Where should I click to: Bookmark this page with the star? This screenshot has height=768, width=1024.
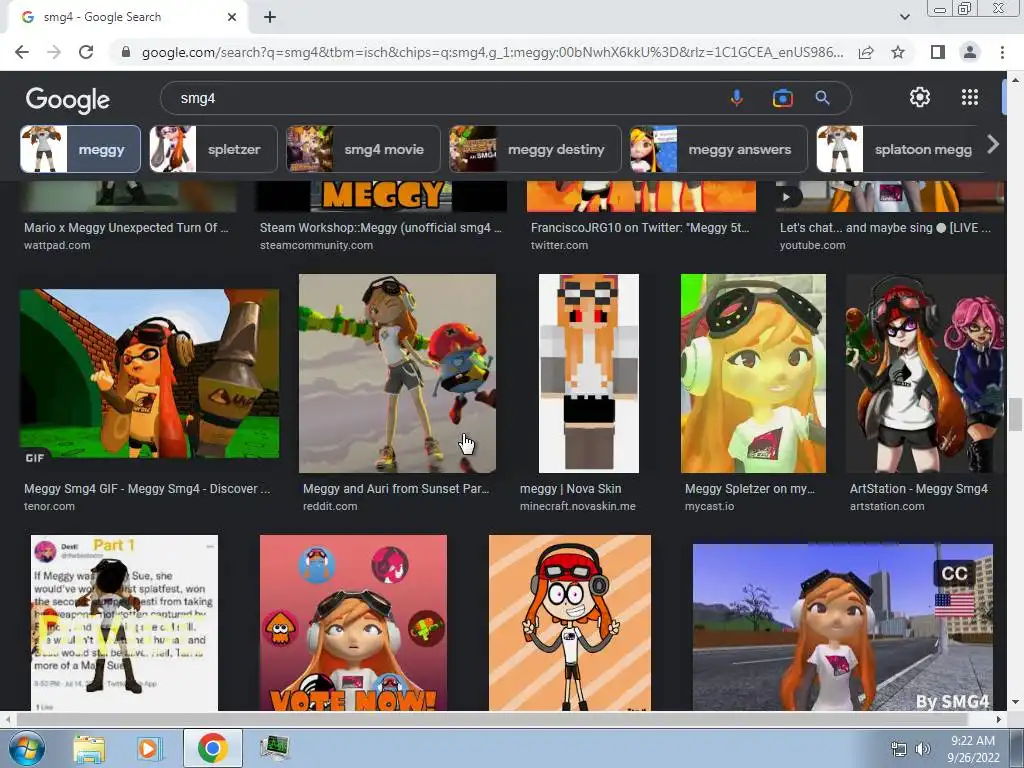[x=898, y=52]
